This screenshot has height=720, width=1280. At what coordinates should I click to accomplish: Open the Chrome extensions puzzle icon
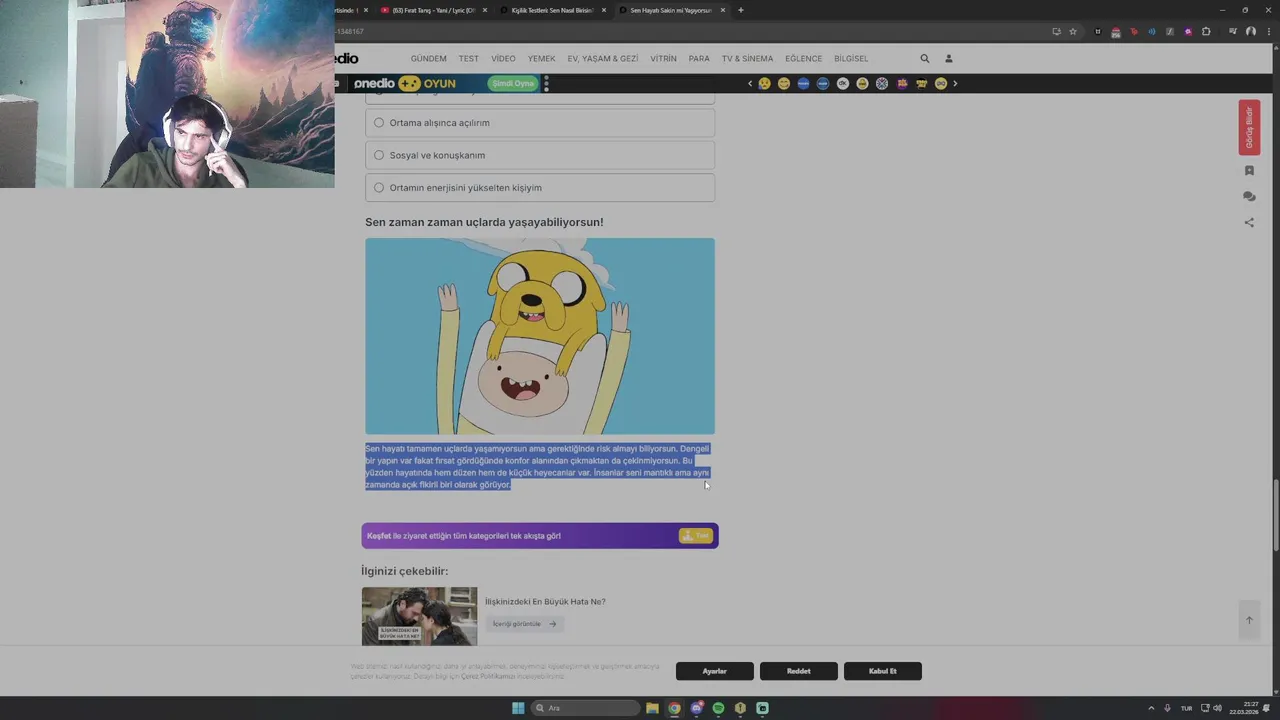click(x=1206, y=32)
